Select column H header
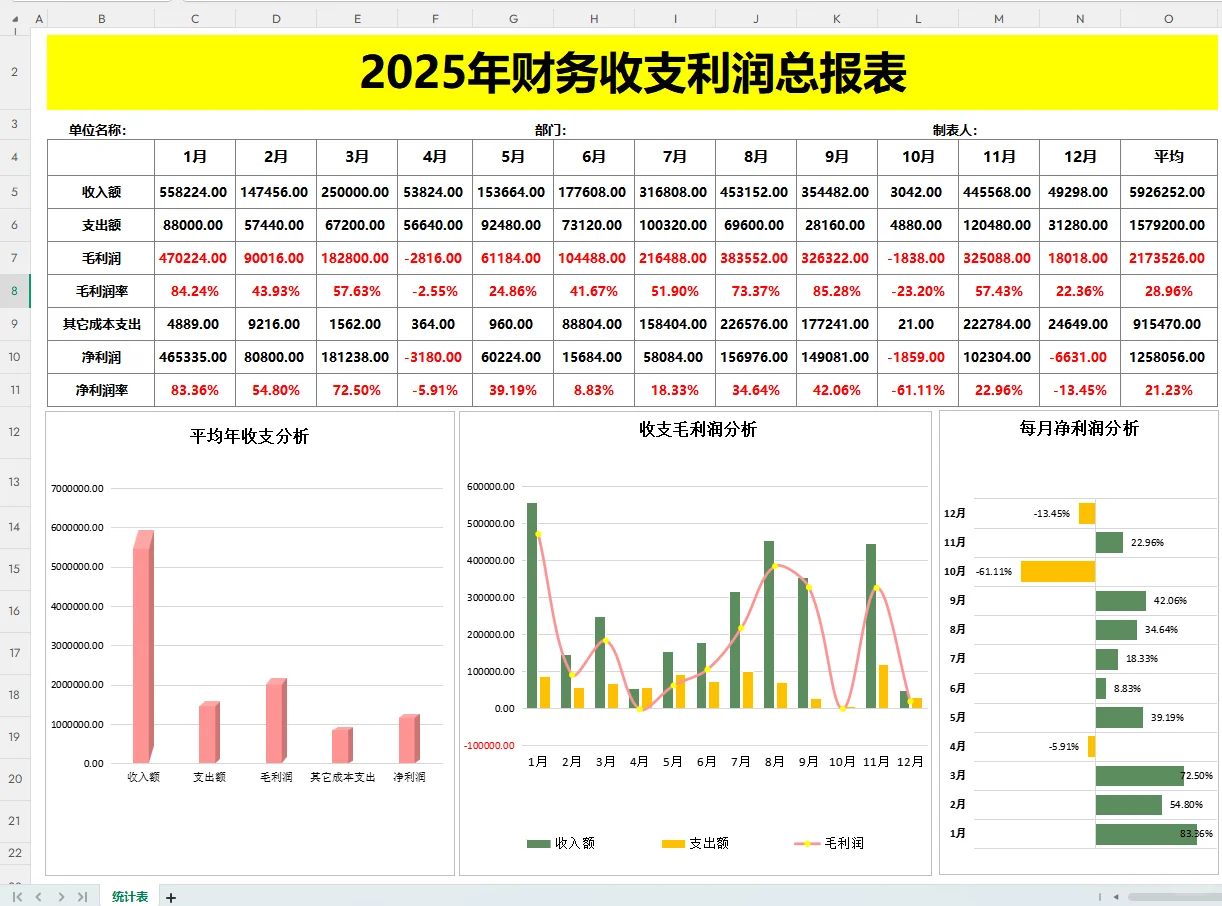This screenshot has height=906, width=1222. tap(593, 18)
